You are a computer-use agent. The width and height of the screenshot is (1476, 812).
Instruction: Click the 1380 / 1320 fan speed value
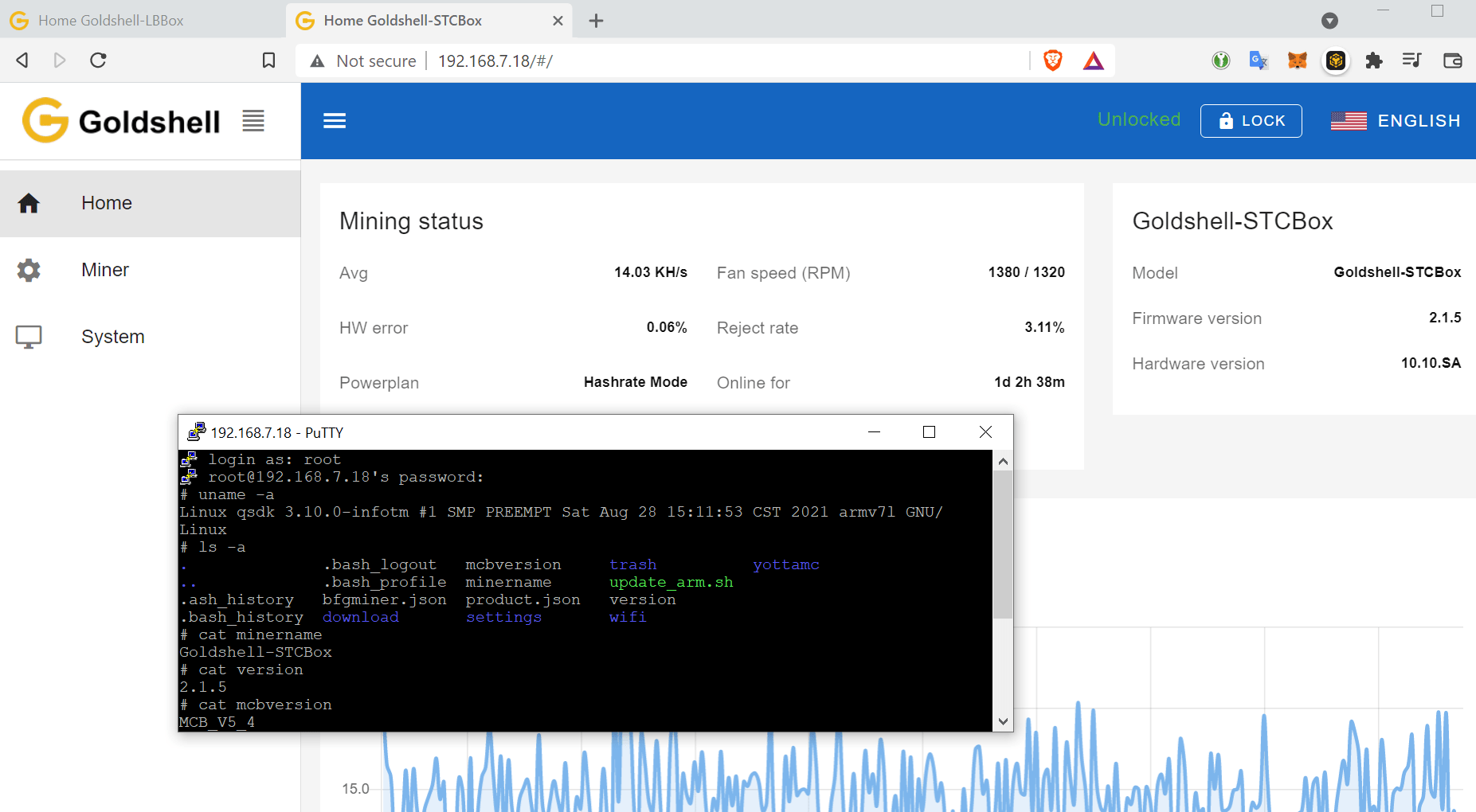[x=1026, y=272]
